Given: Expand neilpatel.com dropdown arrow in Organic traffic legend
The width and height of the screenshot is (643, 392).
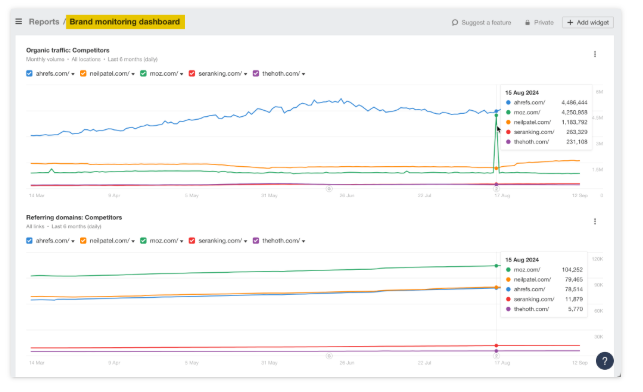Looking at the screenshot, I should 133,74.
